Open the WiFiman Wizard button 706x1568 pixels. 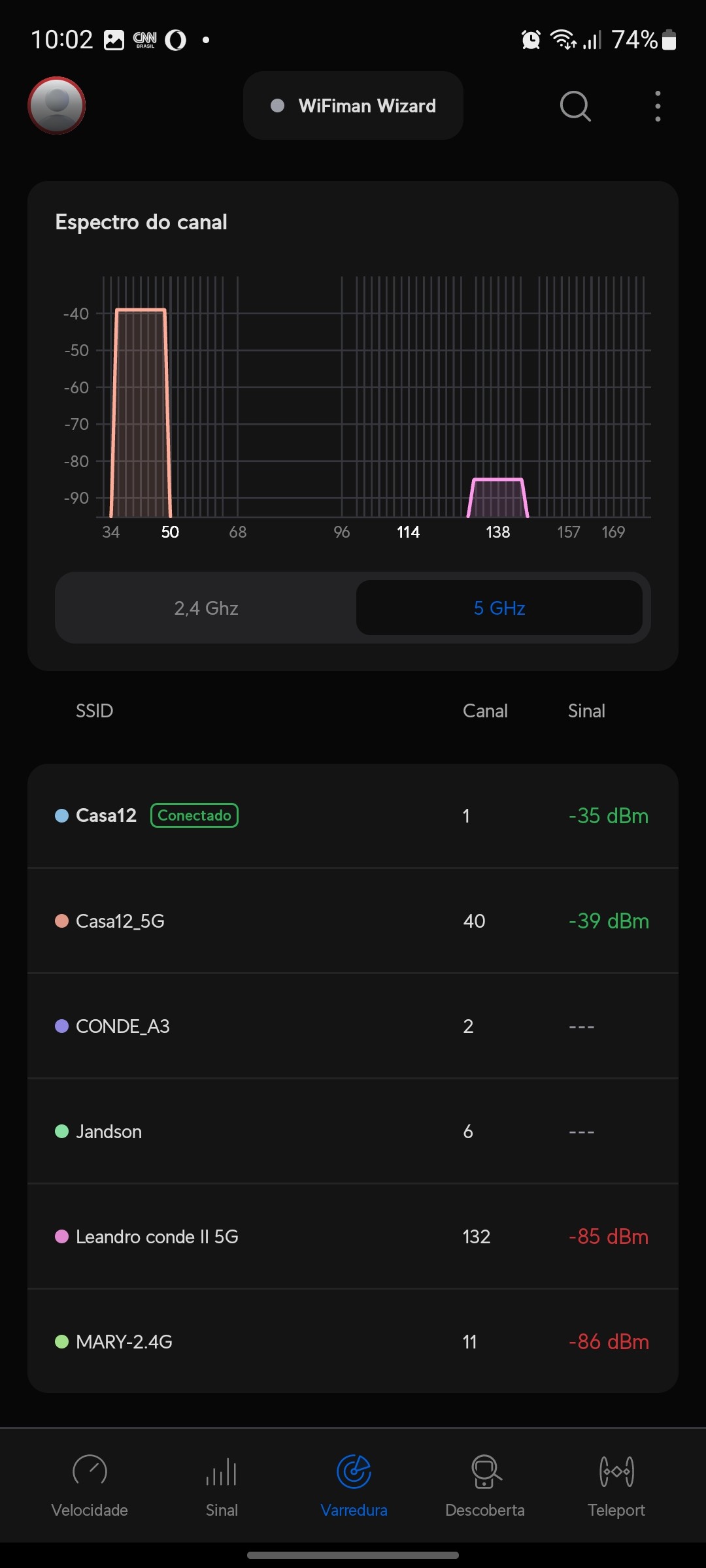(353, 106)
